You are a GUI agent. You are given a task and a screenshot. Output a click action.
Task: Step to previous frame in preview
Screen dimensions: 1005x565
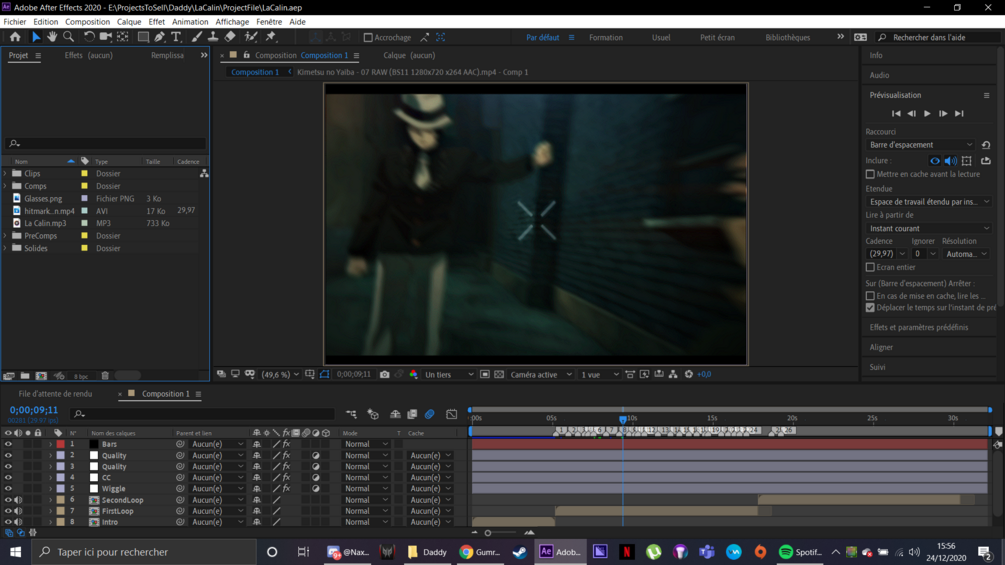[x=911, y=113]
